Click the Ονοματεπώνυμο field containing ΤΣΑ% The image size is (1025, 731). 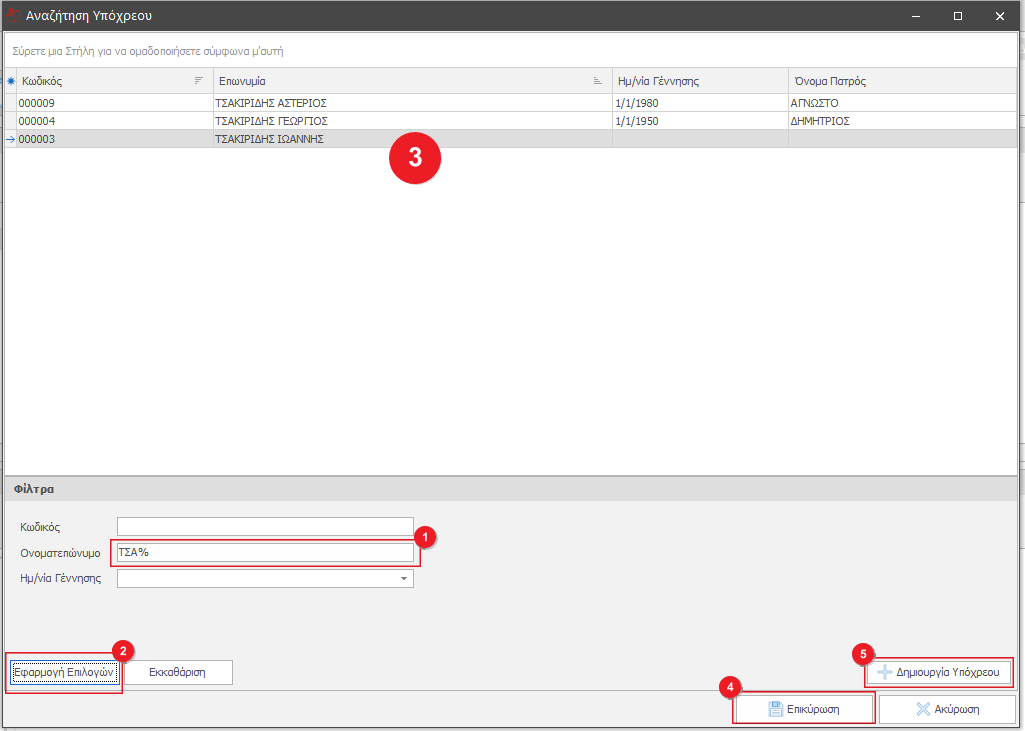(x=265, y=552)
